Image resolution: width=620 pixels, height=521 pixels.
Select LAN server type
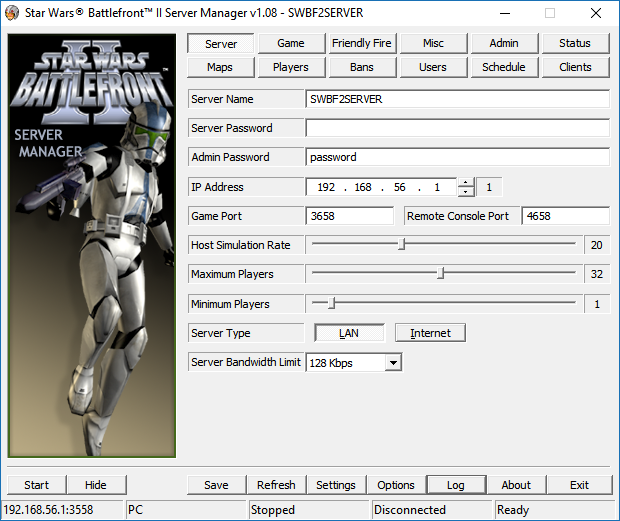click(x=349, y=333)
